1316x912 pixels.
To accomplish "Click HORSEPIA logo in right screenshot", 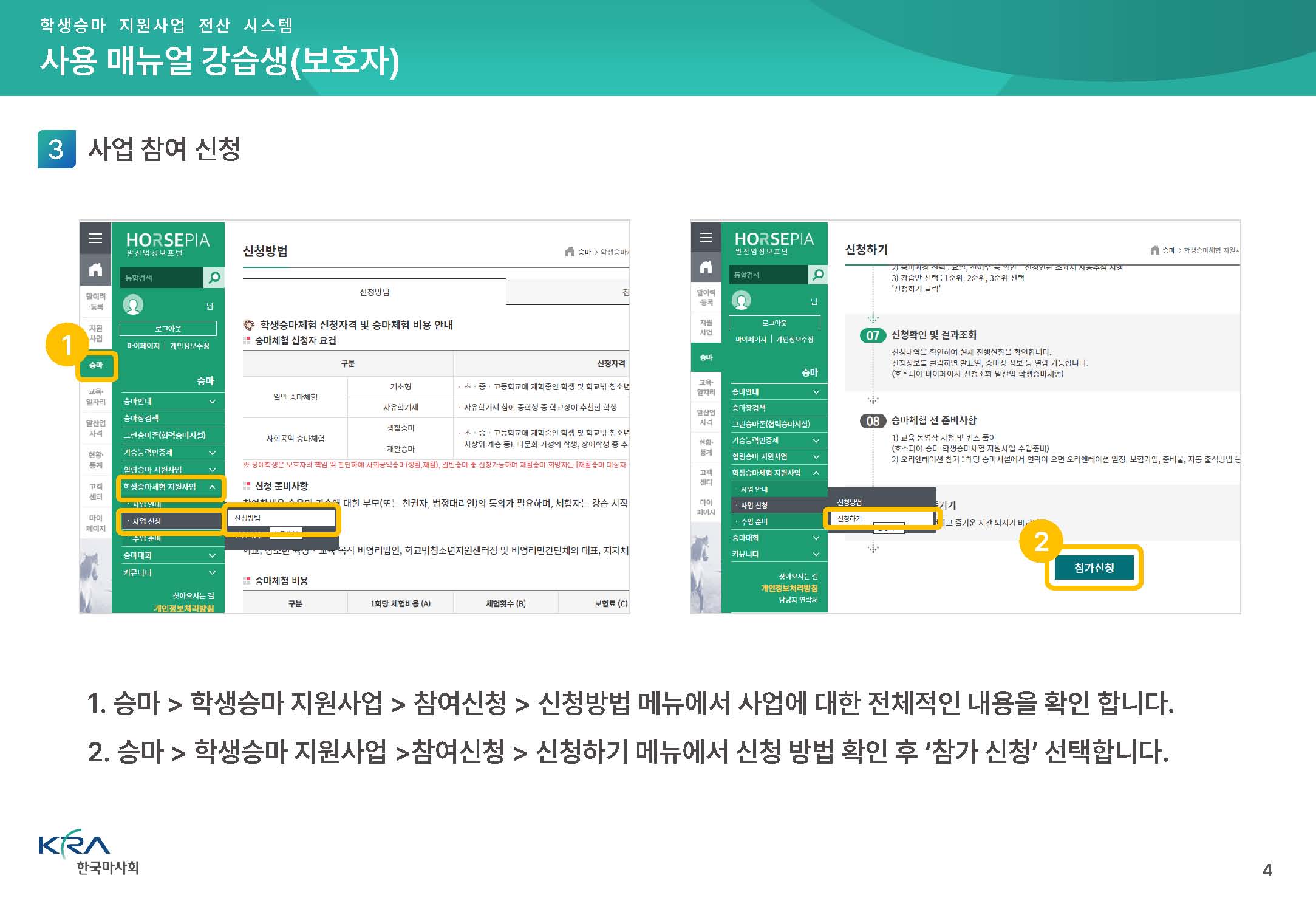I will (x=774, y=242).
